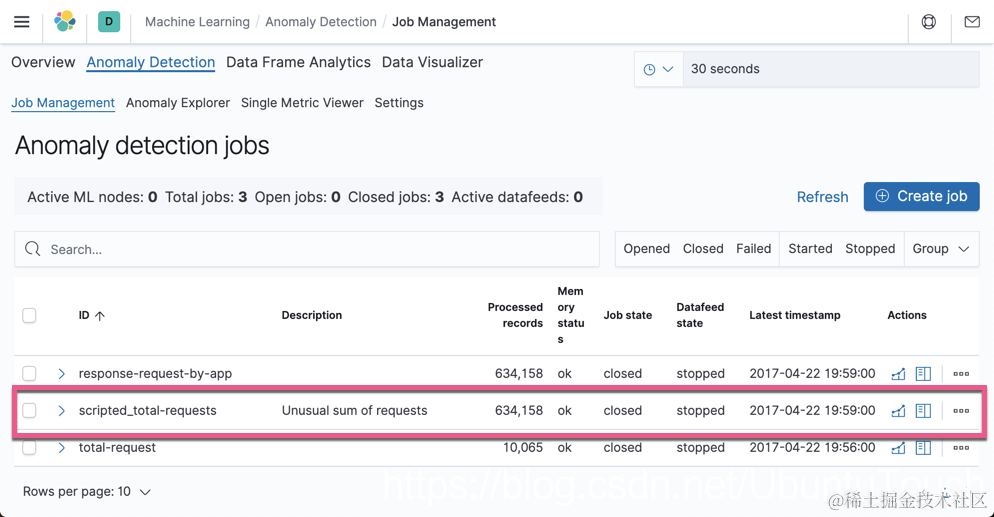Open actions menu for total-request job
This screenshot has width=994, height=517.
[961, 448]
